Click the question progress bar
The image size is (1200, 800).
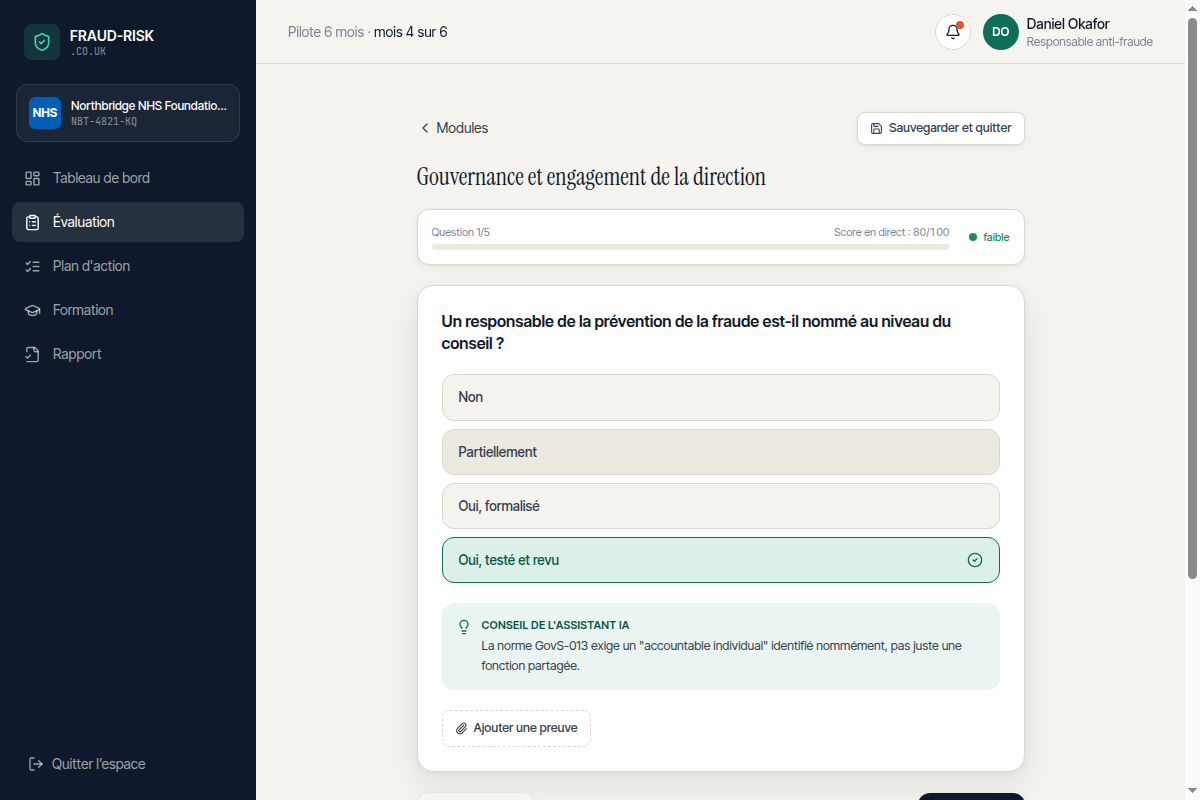click(x=690, y=247)
